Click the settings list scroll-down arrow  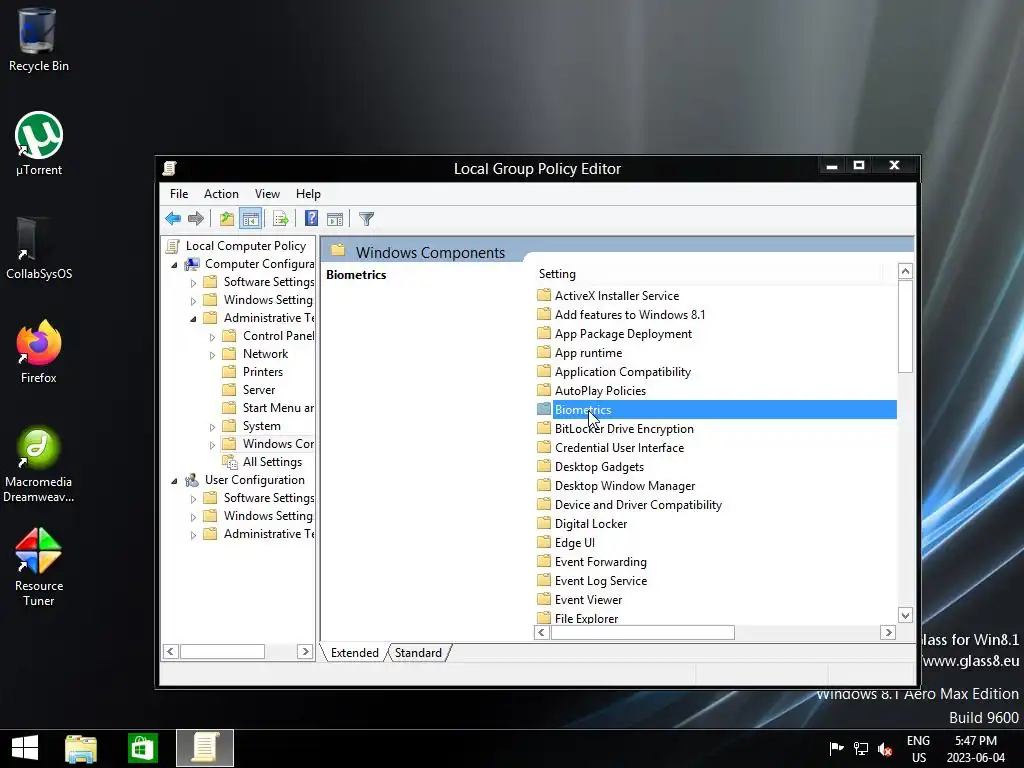[905, 615]
